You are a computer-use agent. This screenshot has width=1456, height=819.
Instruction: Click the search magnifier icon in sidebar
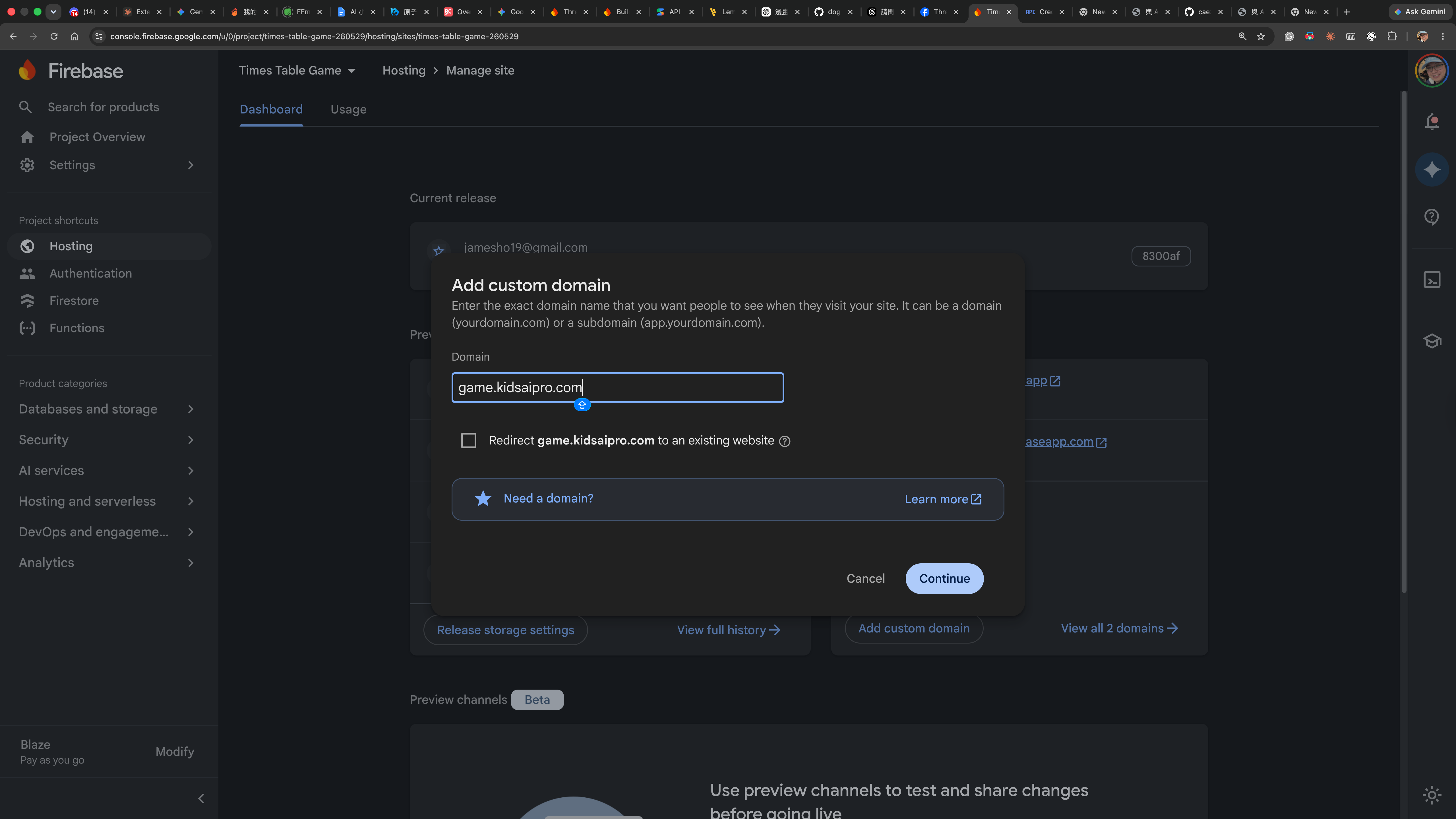pos(25,107)
